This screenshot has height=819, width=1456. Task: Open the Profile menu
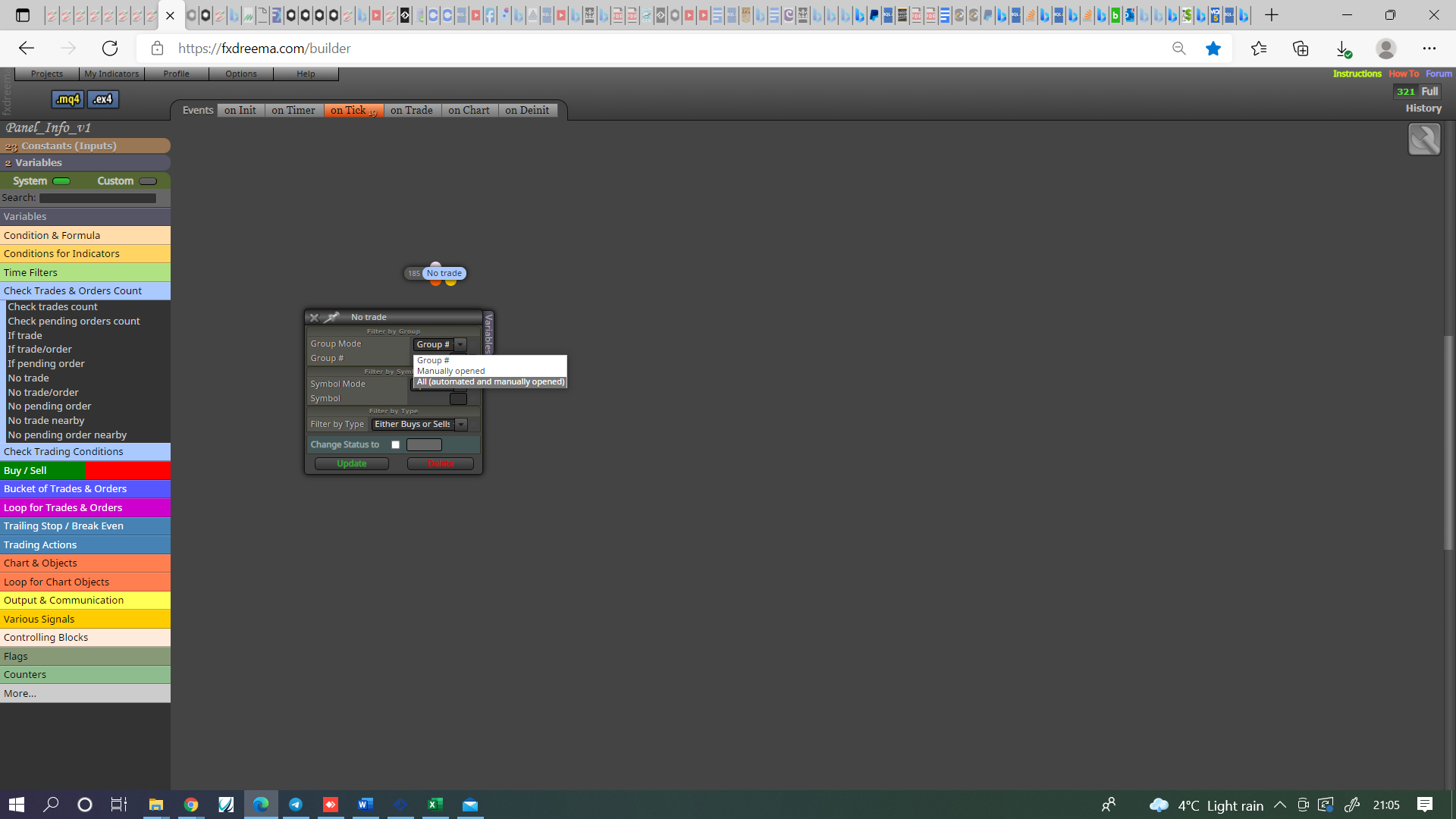pos(177,74)
